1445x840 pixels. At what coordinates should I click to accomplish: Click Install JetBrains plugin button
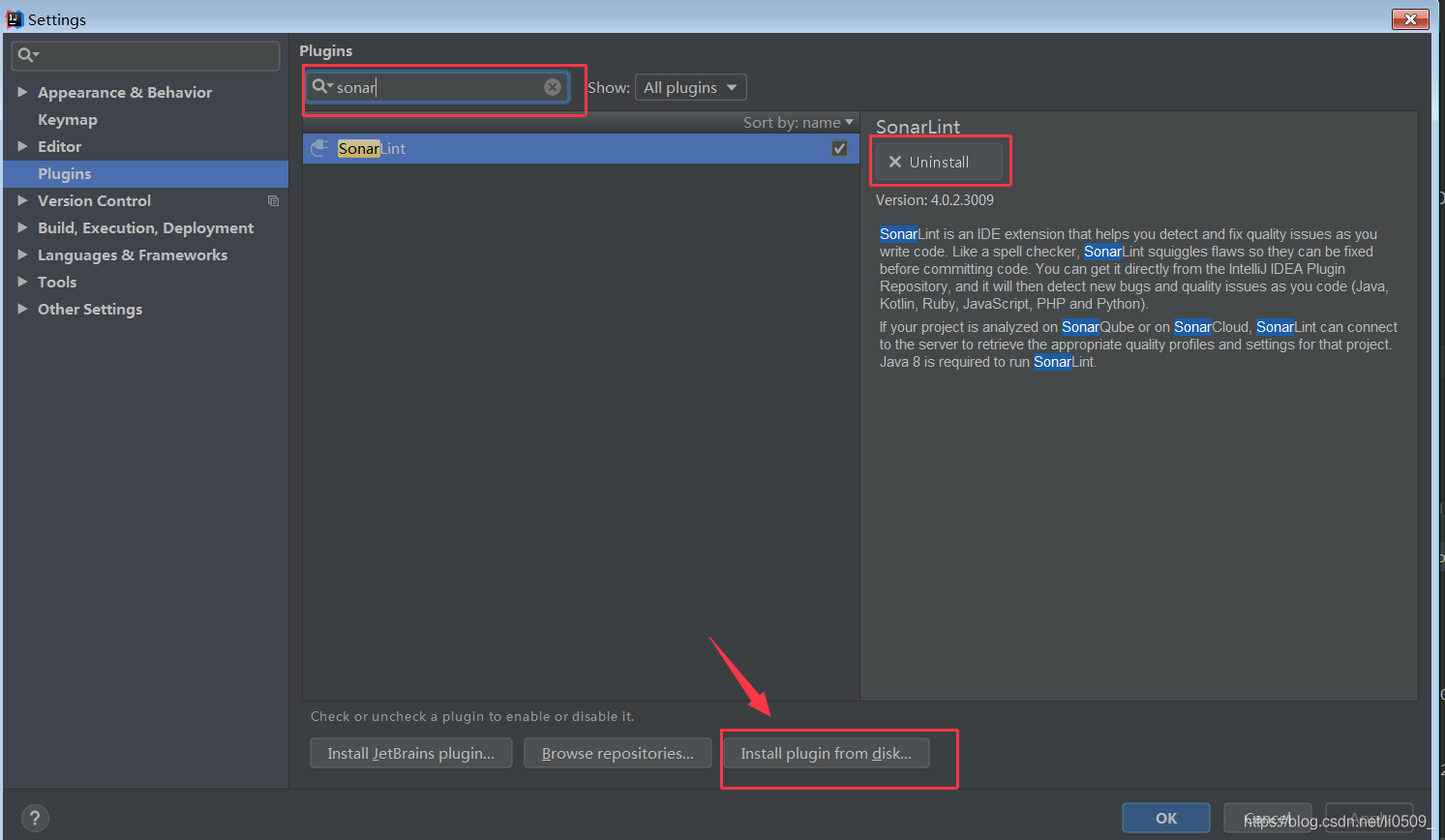pyautogui.click(x=411, y=753)
